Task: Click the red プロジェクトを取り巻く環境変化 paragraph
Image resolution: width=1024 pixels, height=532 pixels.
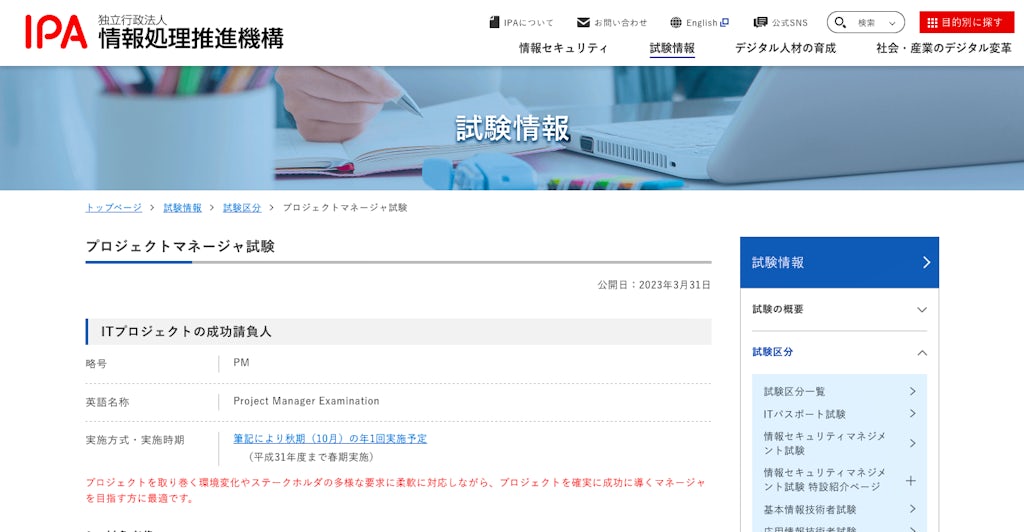Action: pyautogui.click(x=396, y=490)
